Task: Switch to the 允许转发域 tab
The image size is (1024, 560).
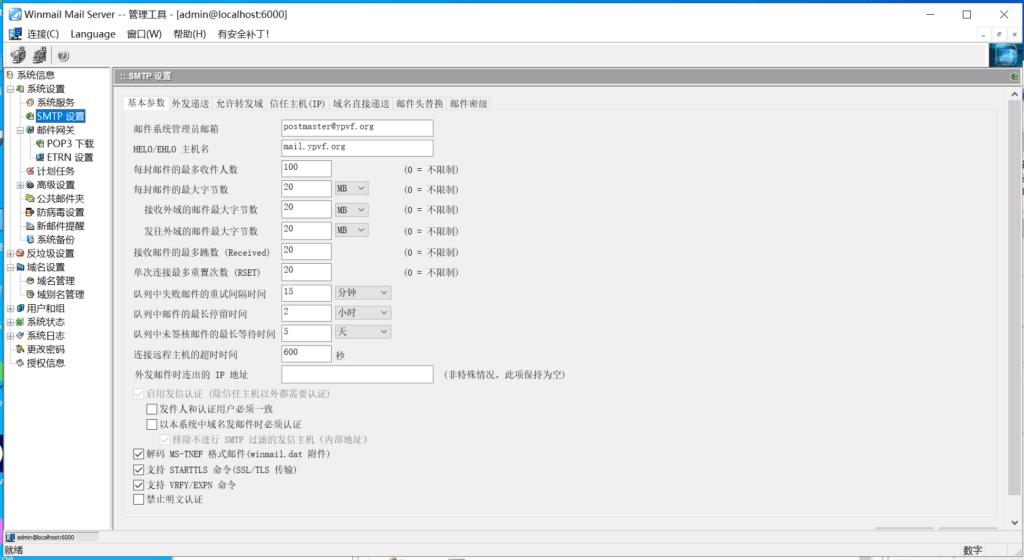Action: coord(239,104)
